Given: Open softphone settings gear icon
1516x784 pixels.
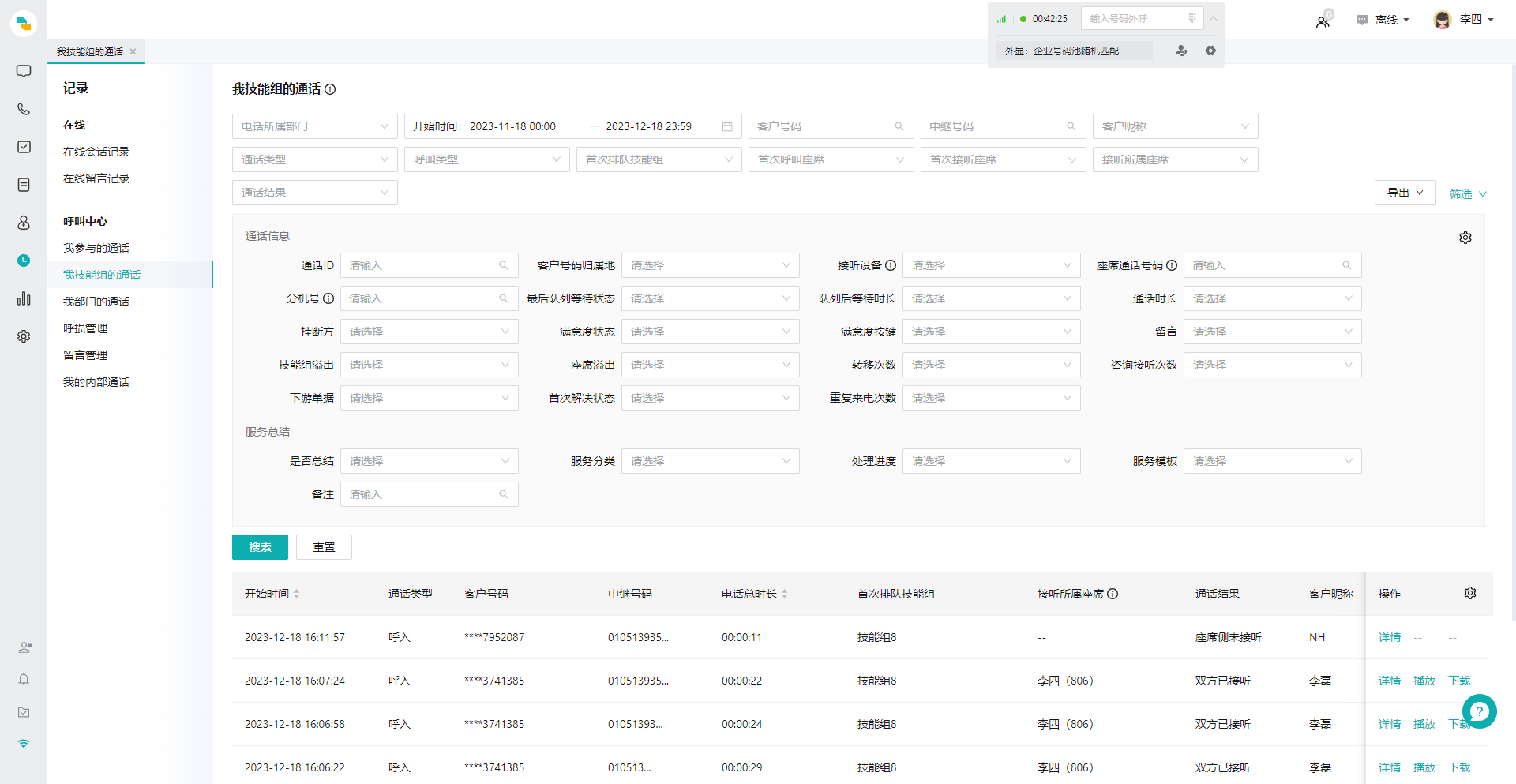Looking at the screenshot, I should coord(1210,51).
